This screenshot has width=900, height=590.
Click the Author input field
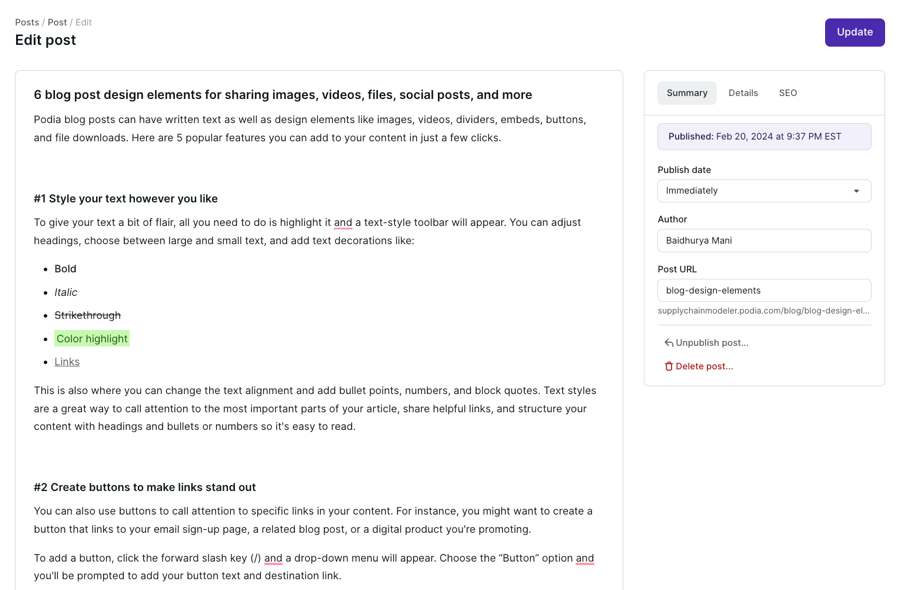tap(764, 241)
